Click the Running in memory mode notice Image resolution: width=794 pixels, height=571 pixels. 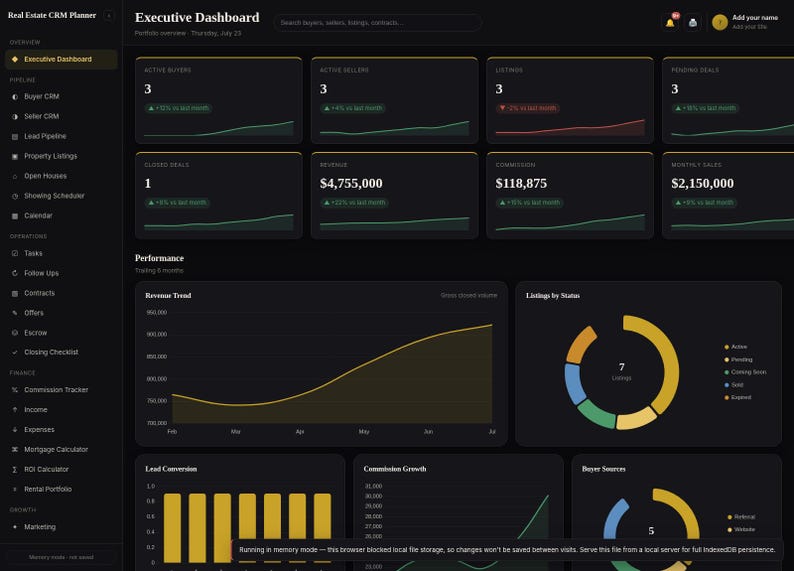507,550
